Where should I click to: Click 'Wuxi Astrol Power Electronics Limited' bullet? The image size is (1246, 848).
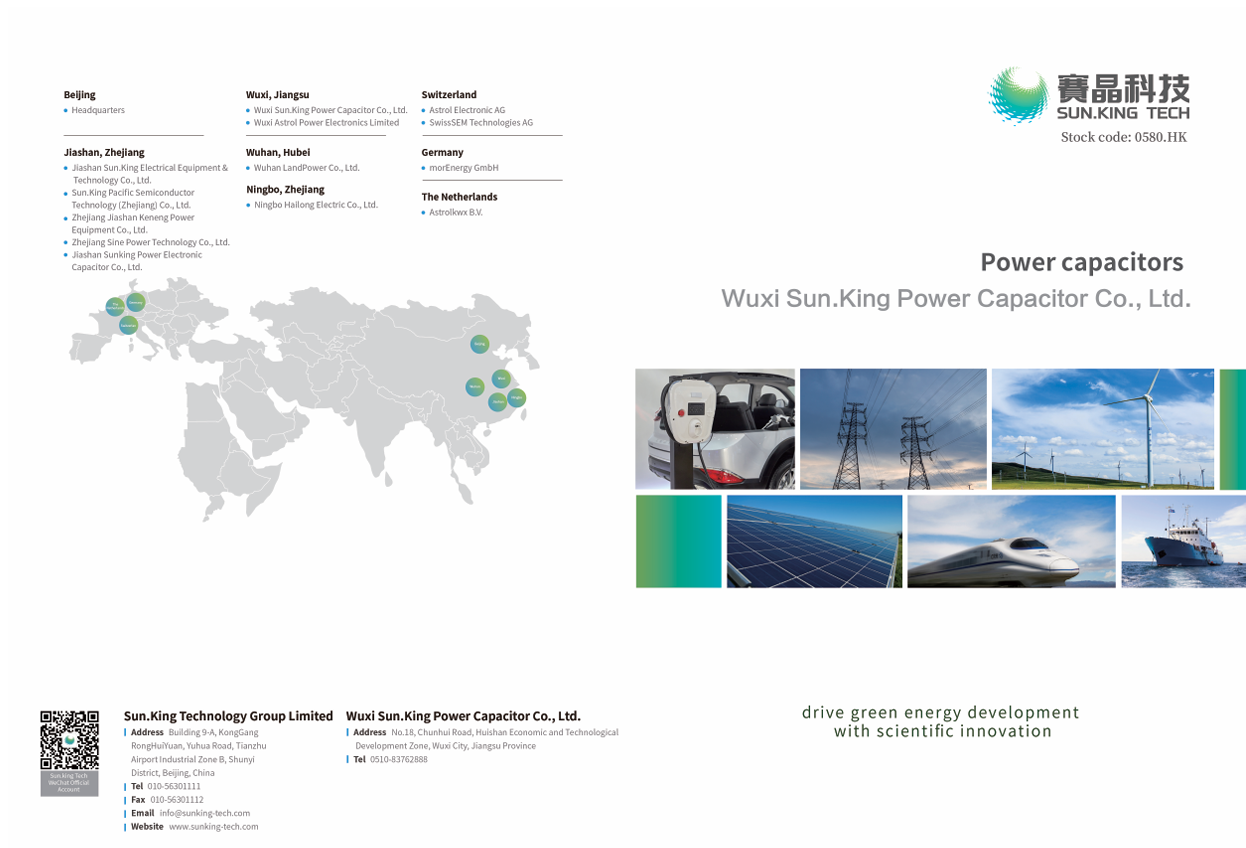[326, 122]
